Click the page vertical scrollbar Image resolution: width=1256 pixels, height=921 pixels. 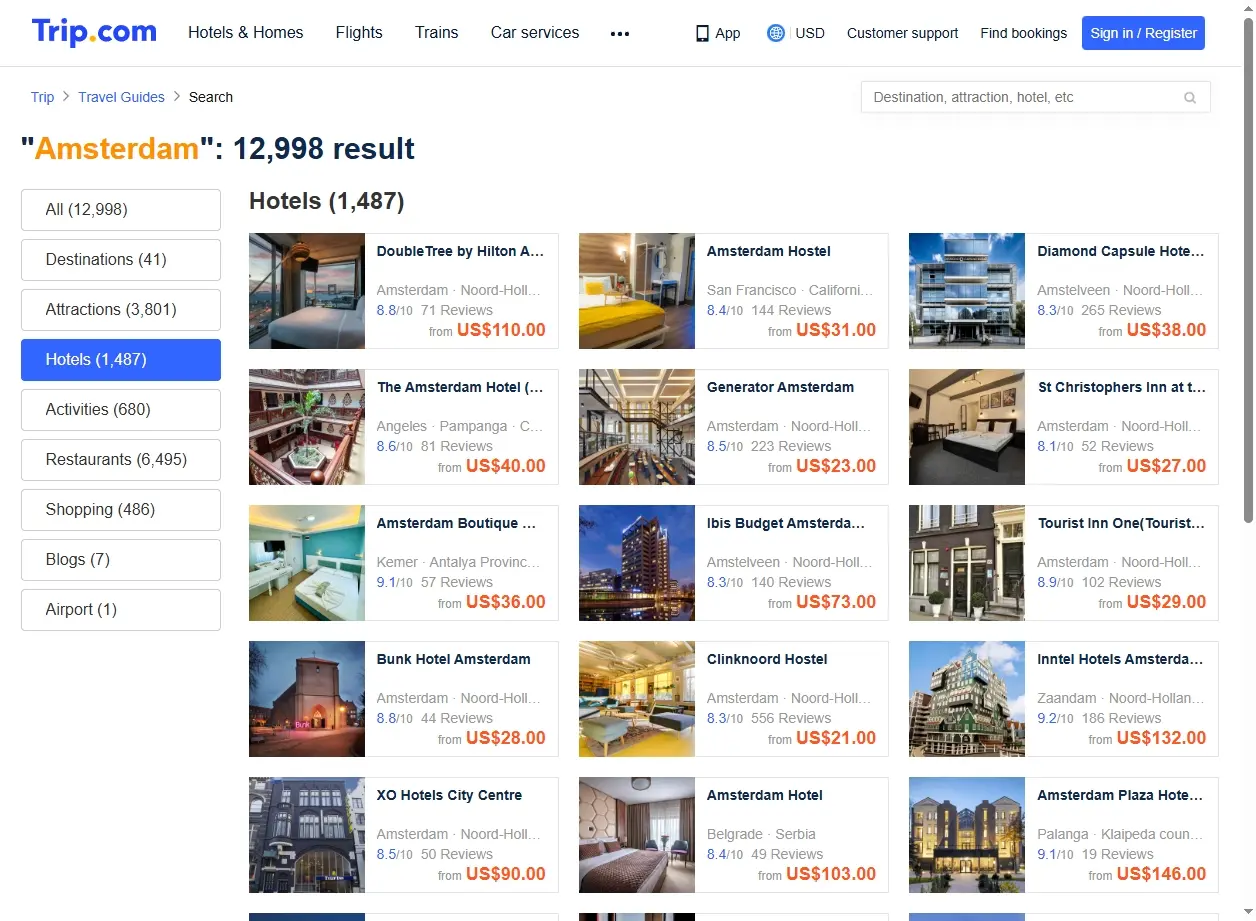1248,270
